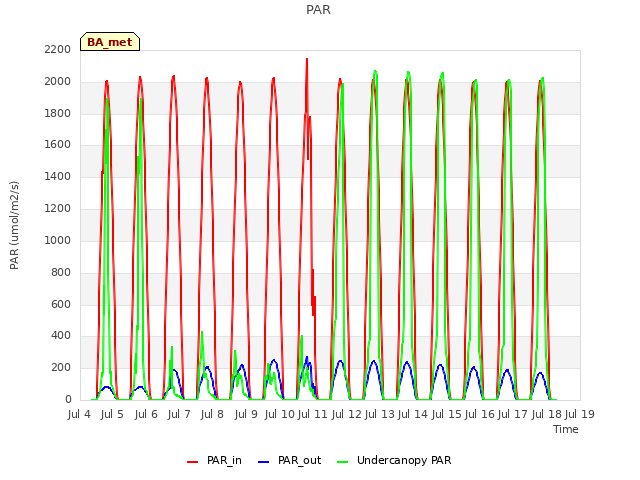Click the PAR (umol/m2/s) y-axis label
Viewport: 640px width, 480px height.
coord(14,225)
